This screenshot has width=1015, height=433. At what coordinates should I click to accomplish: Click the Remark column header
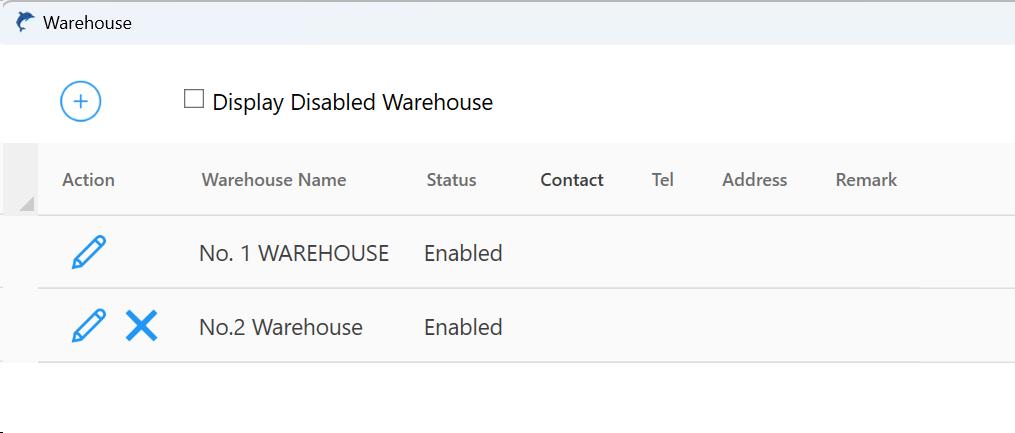pyautogui.click(x=866, y=180)
